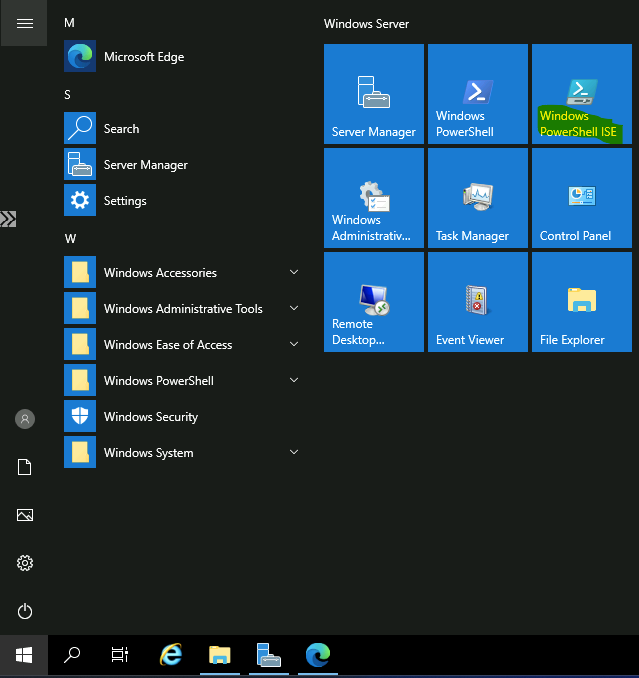Open the Windows PowerShell ISE tile
The height and width of the screenshot is (678, 639).
coord(581,94)
